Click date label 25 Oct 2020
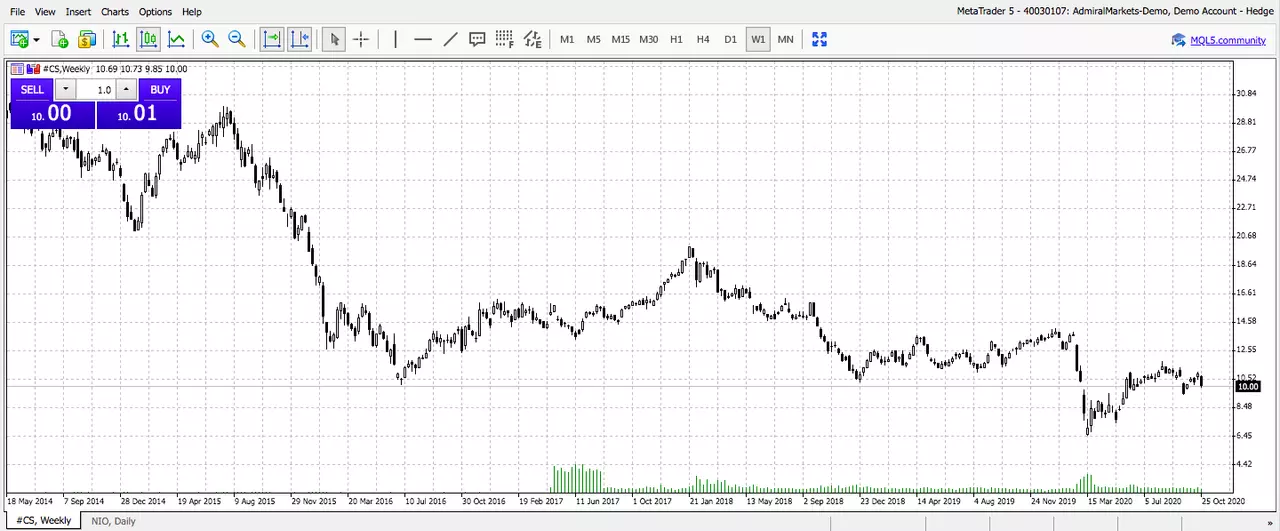The image size is (1280, 531). pyautogui.click(x=1223, y=500)
